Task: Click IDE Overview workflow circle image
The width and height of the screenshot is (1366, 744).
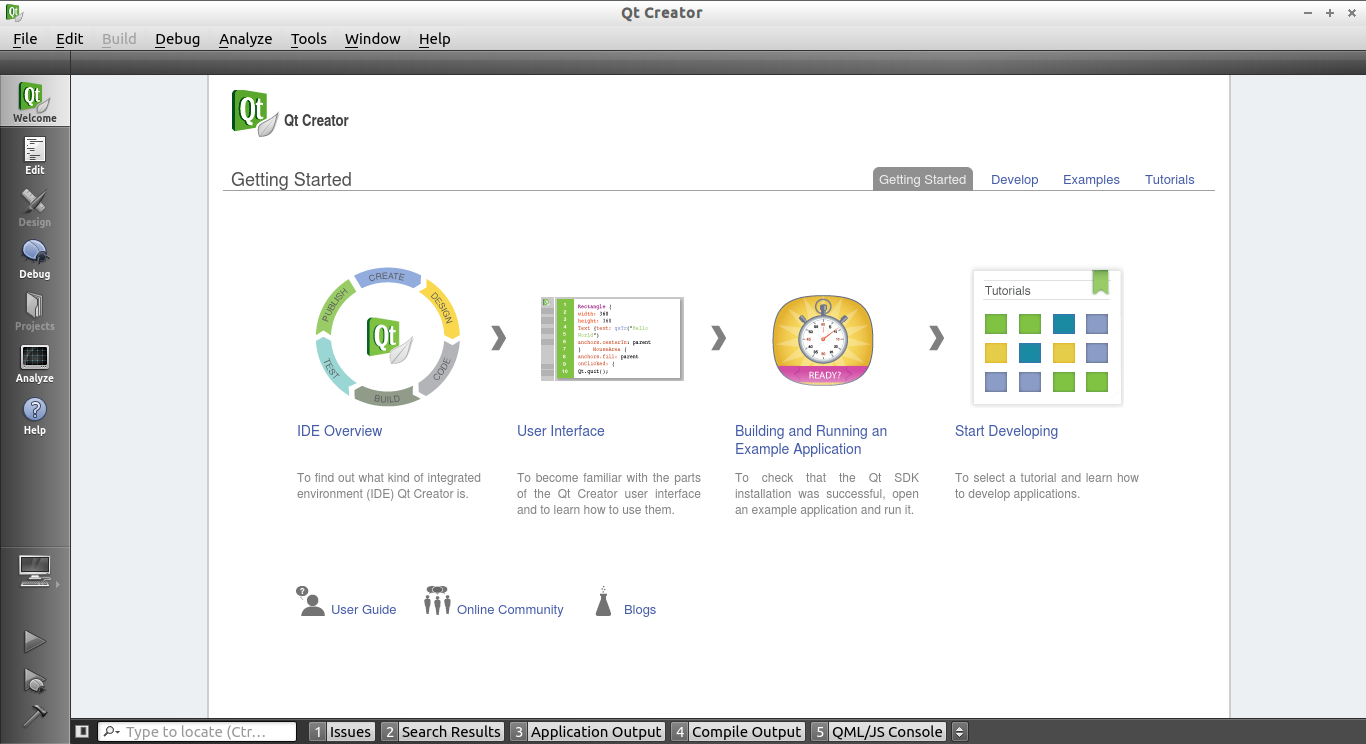Action: (x=387, y=338)
